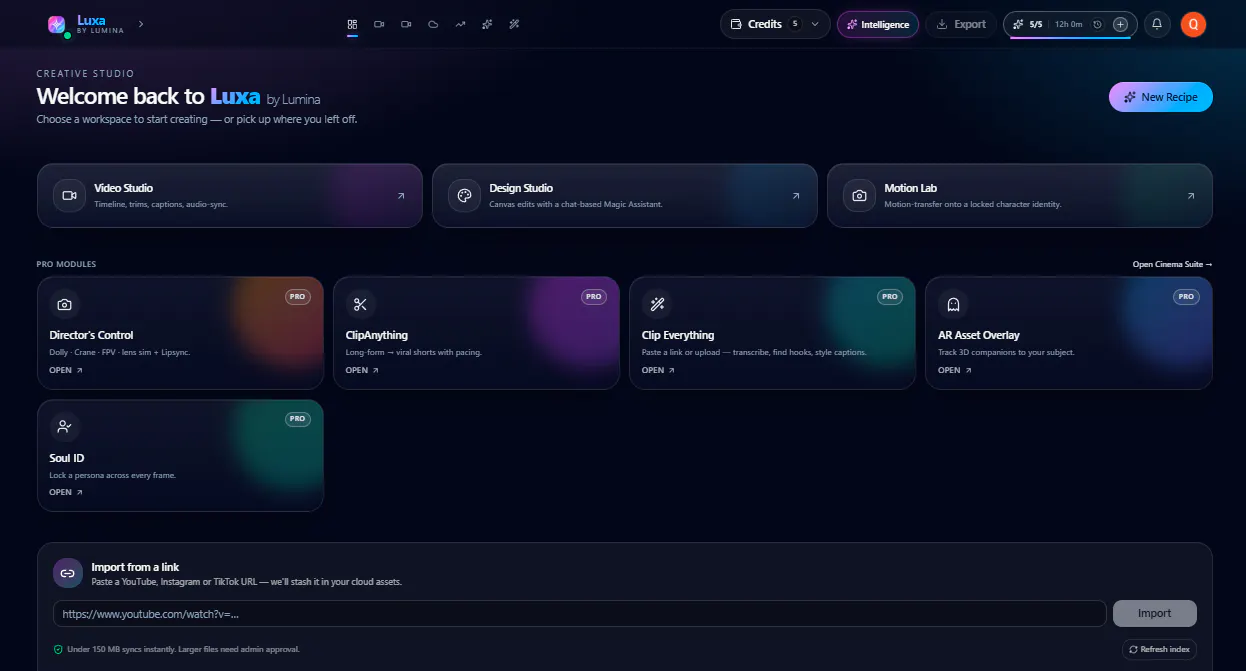The image size is (1246, 671).
Task: Click the PRO badge on Clip Everything
Action: pos(890,297)
